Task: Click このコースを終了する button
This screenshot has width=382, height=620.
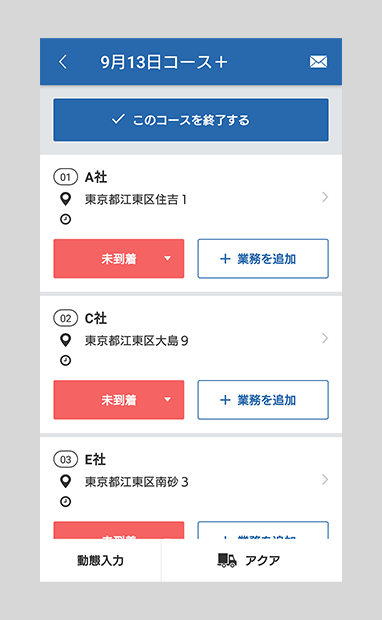Action: 191,120
